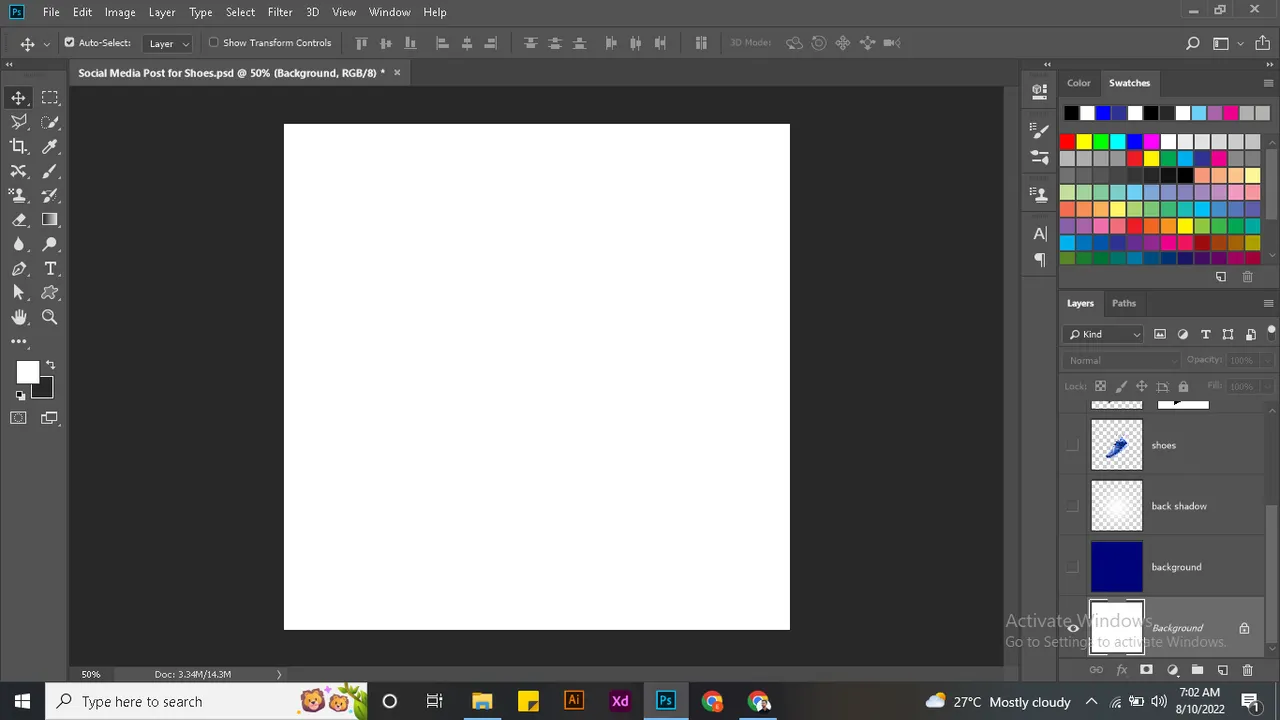Select the Eyedropper tool
Image resolution: width=1280 pixels, height=720 pixels.
[x=50, y=147]
